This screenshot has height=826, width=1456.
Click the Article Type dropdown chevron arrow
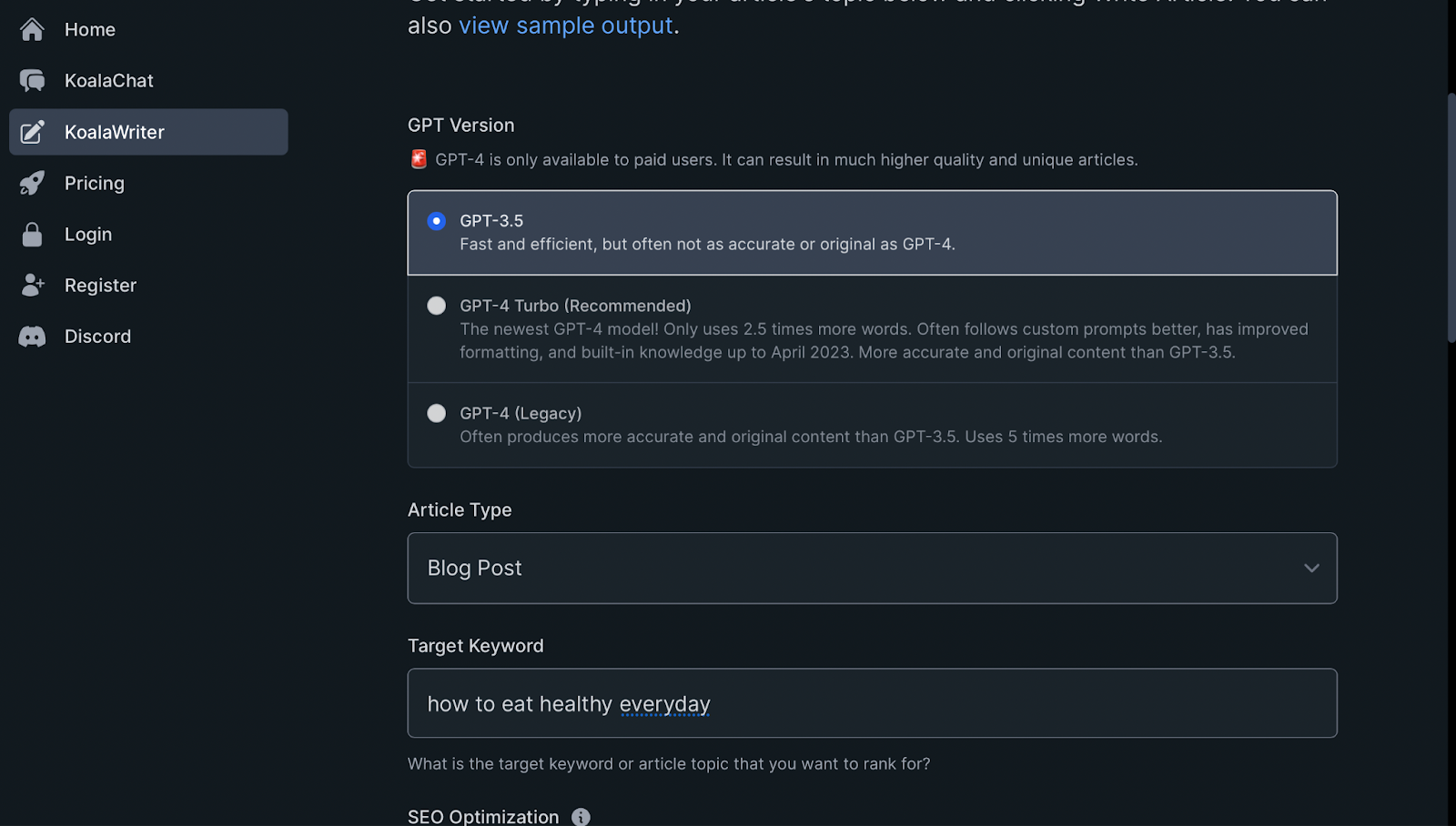[1311, 568]
